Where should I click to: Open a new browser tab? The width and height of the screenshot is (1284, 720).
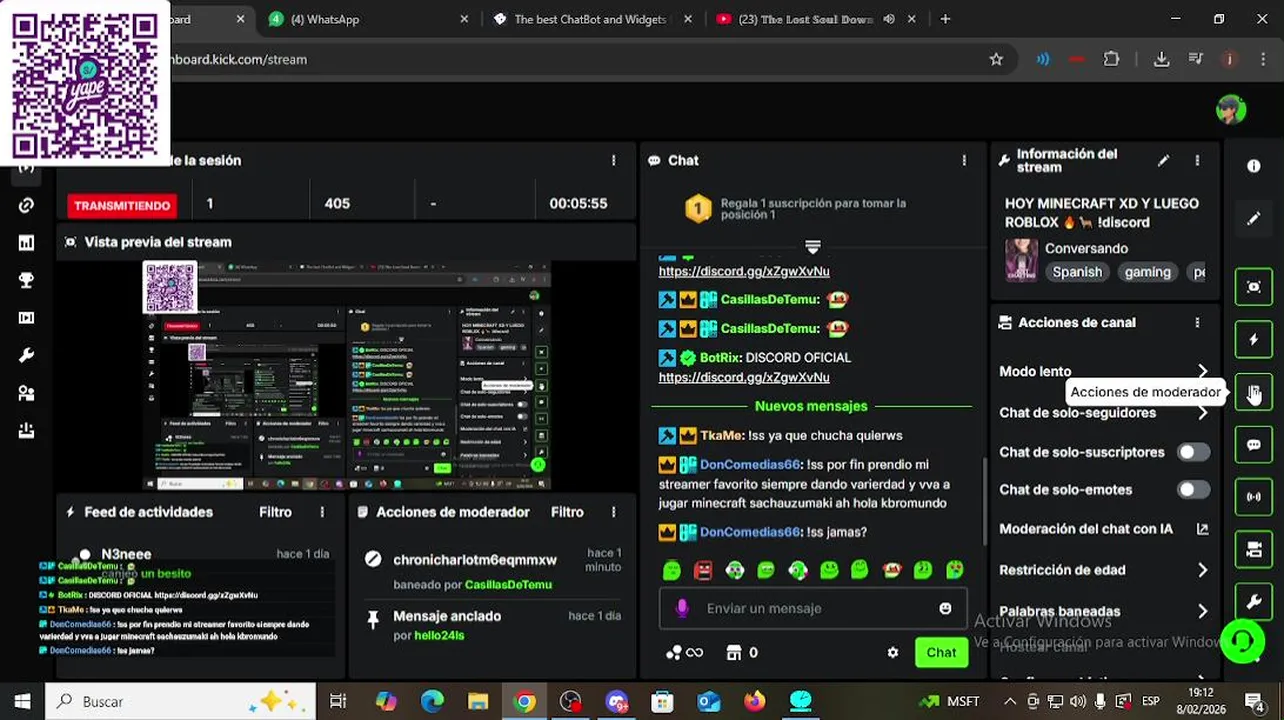tap(945, 19)
